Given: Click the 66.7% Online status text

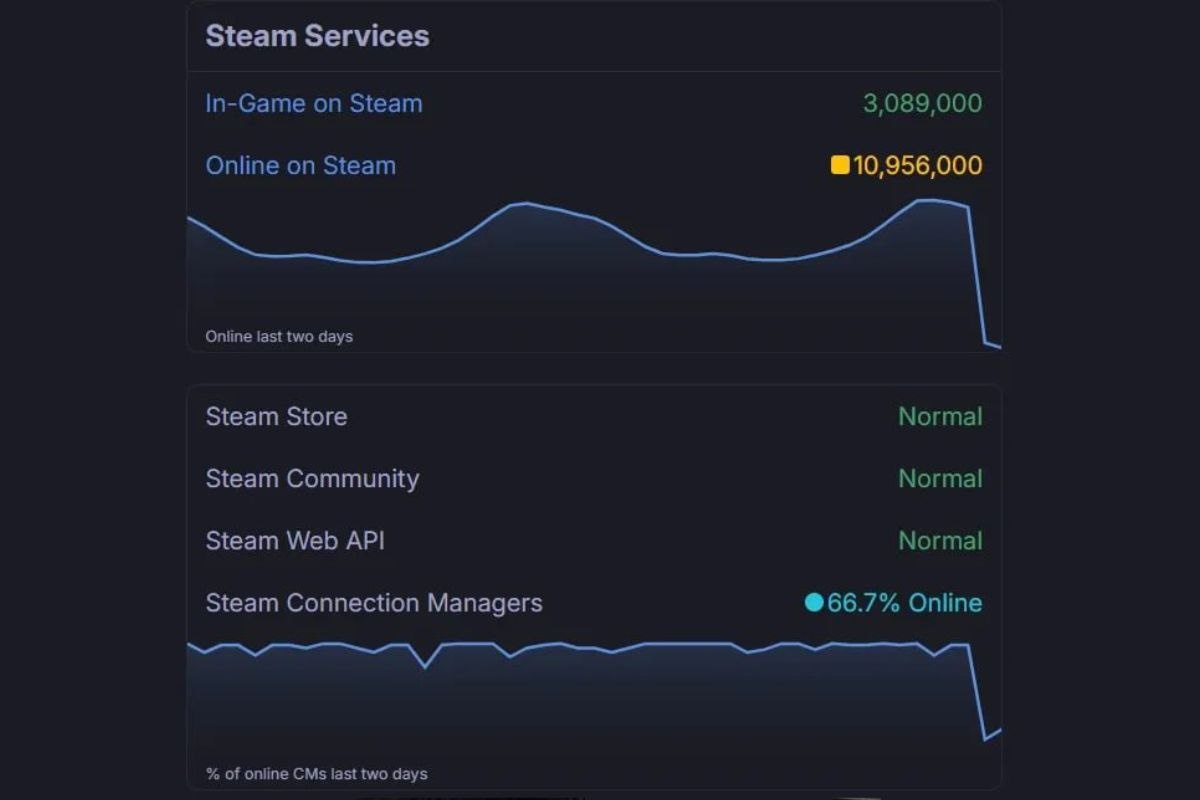Looking at the screenshot, I should tap(905, 602).
